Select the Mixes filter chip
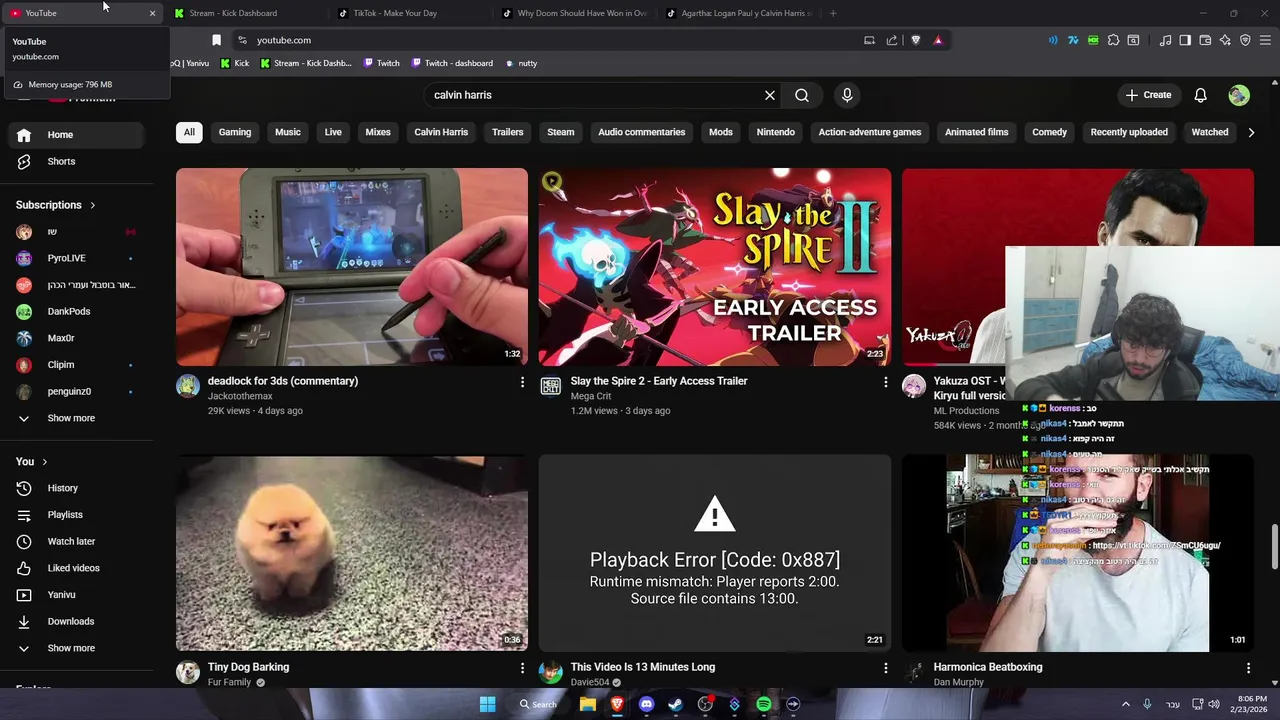The height and width of the screenshot is (720, 1280). 378,132
